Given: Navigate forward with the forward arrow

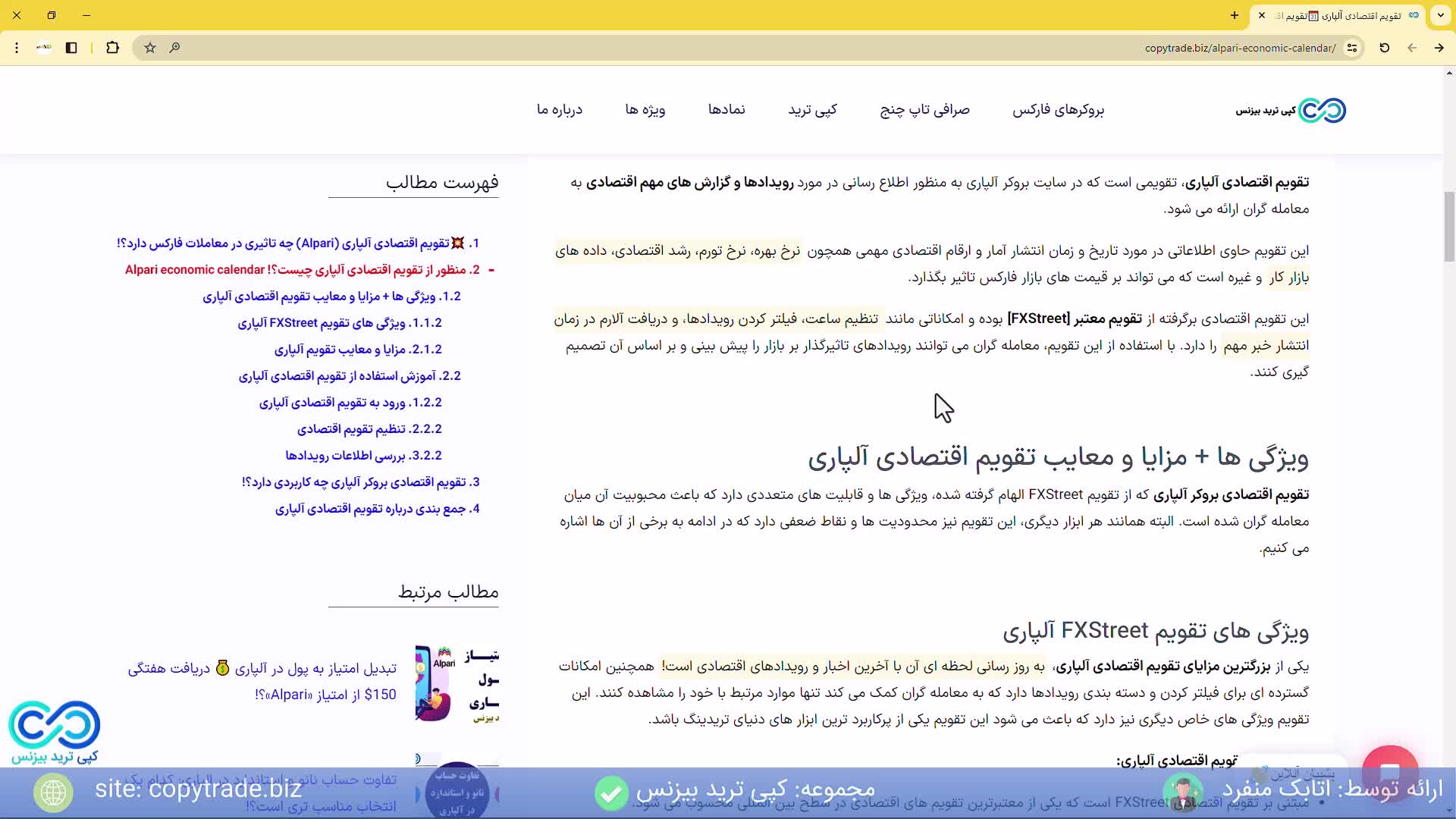Looking at the screenshot, I should pos(1439,48).
